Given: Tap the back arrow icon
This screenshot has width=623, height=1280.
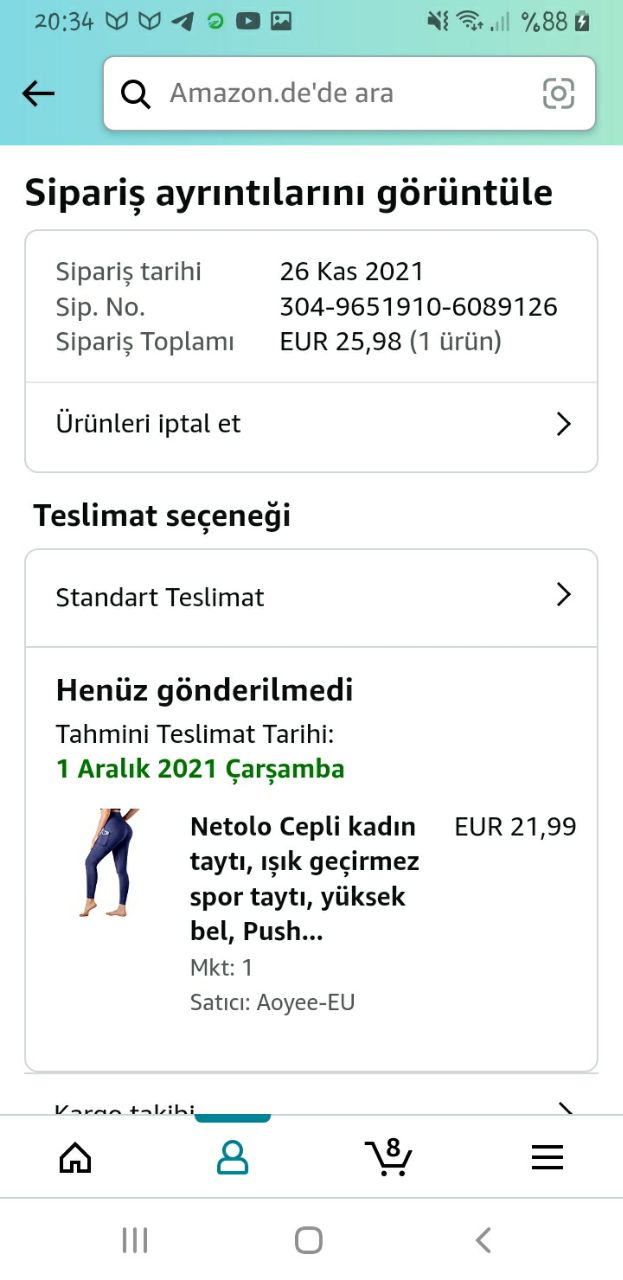Looking at the screenshot, I should [x=38, y=94].
